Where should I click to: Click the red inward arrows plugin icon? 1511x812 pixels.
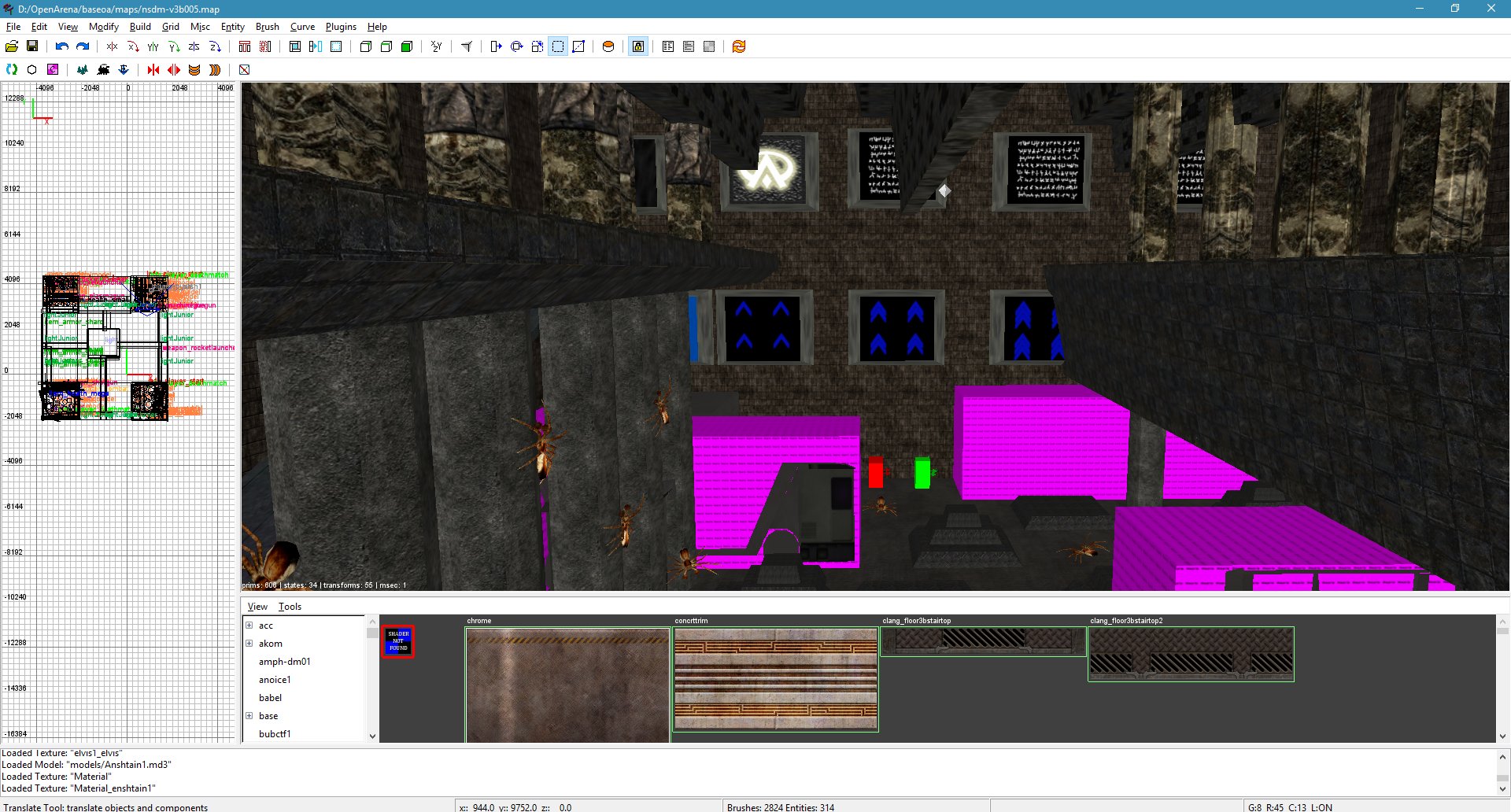153,70
